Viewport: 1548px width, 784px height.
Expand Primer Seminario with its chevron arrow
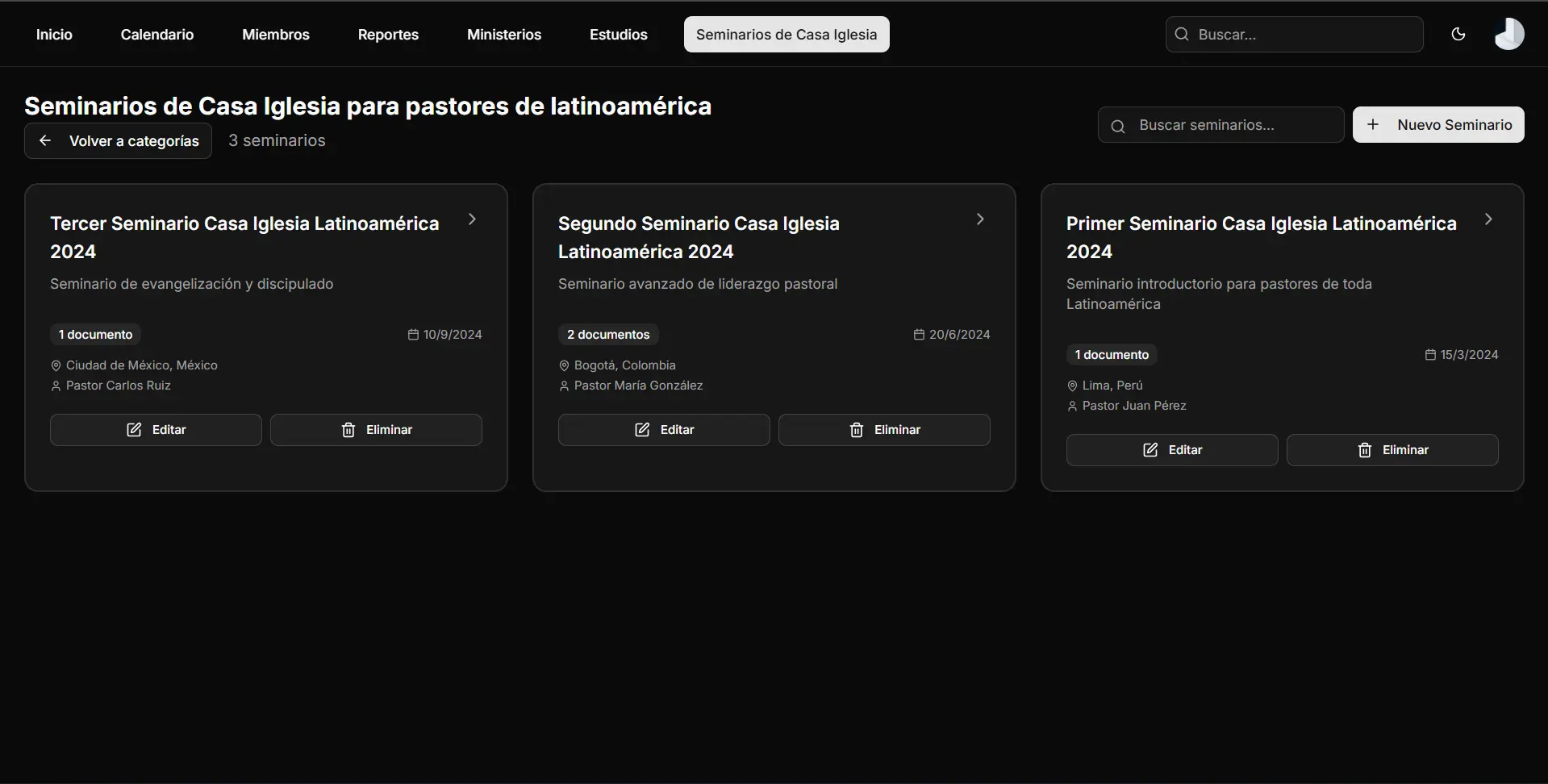[x=1488, y=219]
